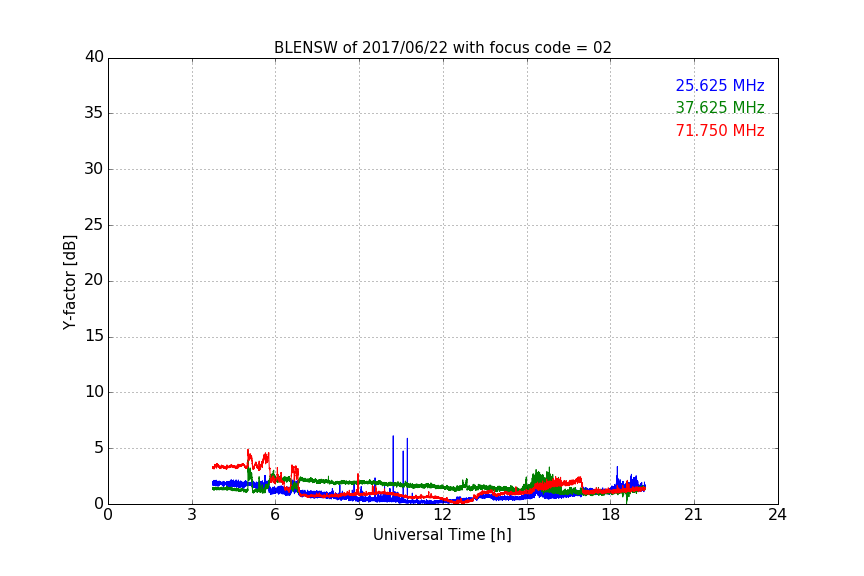Click the plot title 'BLENSW of 2017/06/22 with focus code = 02'
The height and width of the screenshot is (576, 864).
pyautogui.click(x=442, y=48)
